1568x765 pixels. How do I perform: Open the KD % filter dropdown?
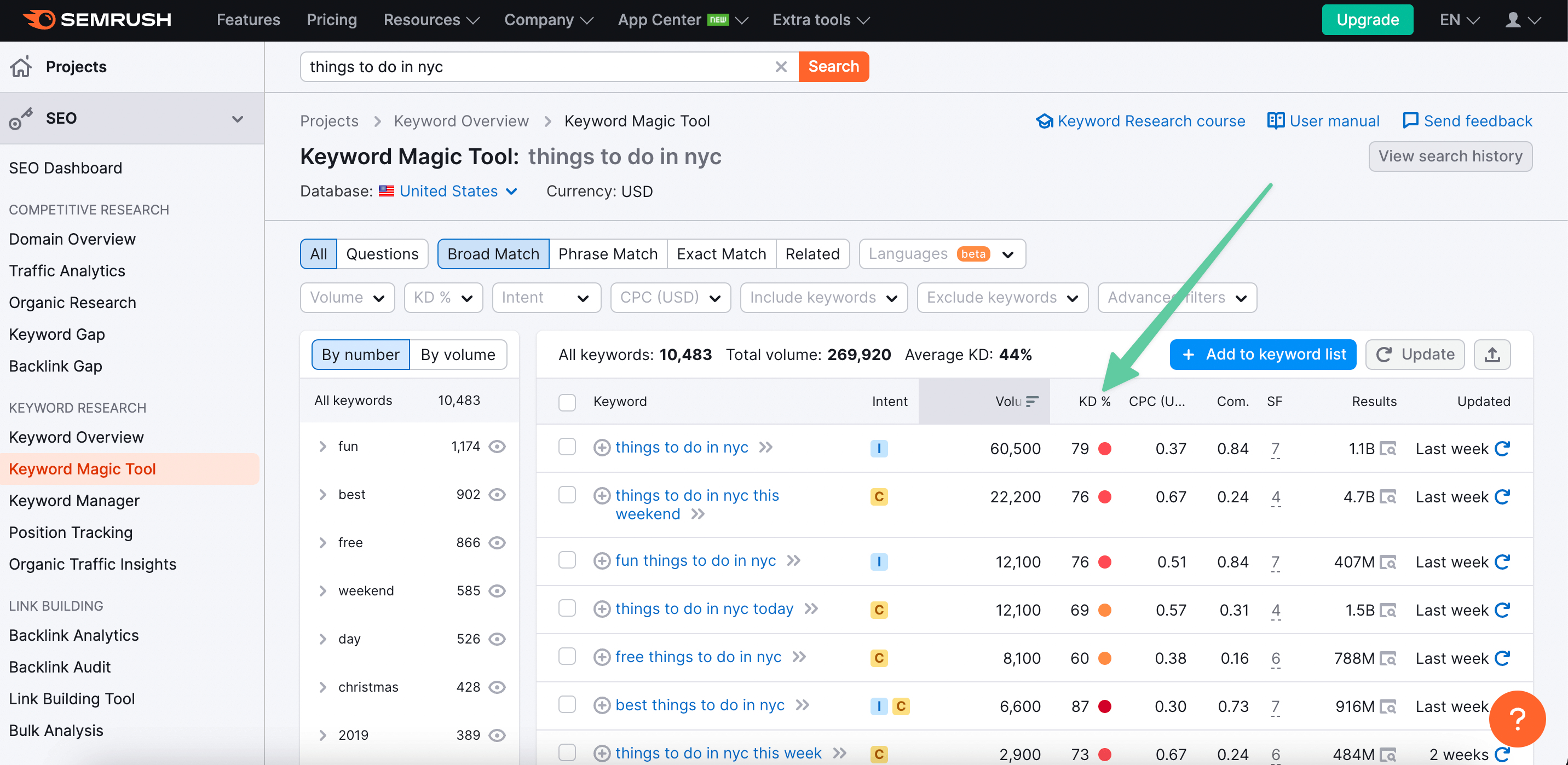click(x=443, y=298)
